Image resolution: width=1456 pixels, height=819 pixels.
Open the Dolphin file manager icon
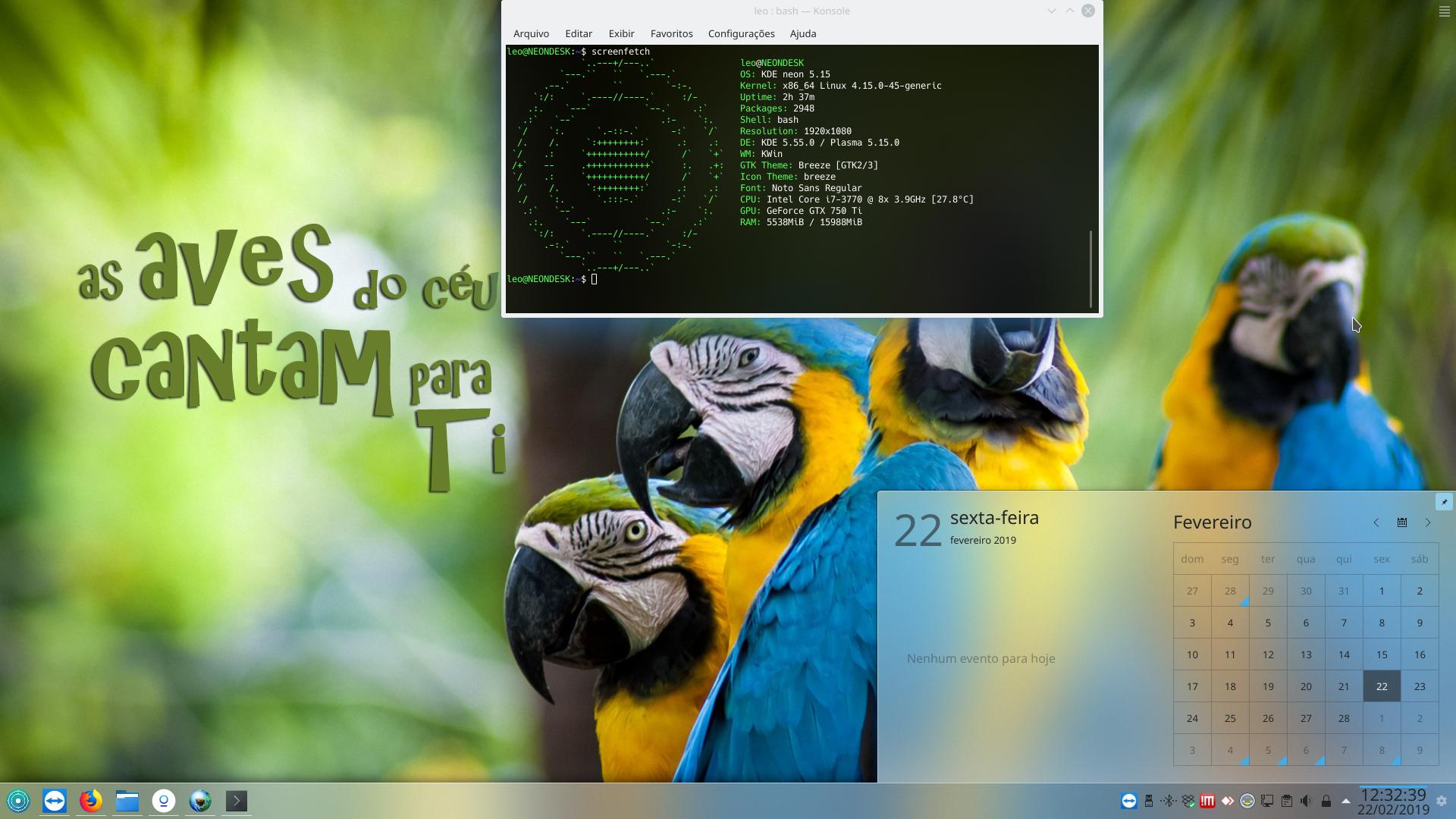pos(127,801)
